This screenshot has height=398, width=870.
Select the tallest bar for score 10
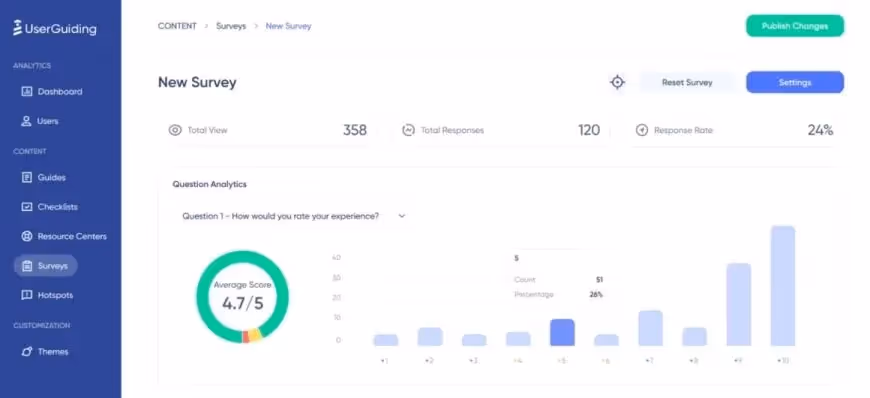coord(783,286)
